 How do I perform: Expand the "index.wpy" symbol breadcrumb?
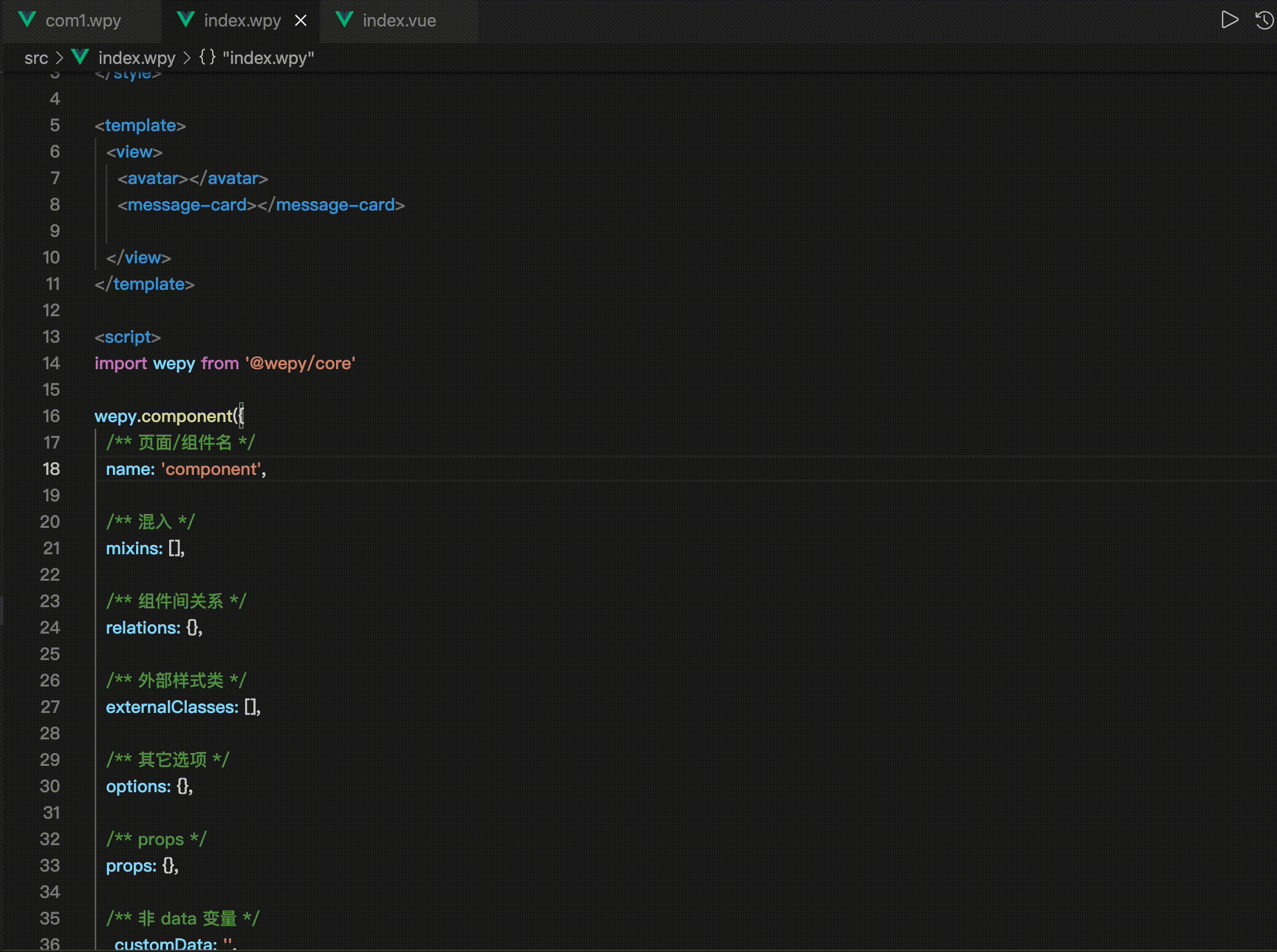268,58
